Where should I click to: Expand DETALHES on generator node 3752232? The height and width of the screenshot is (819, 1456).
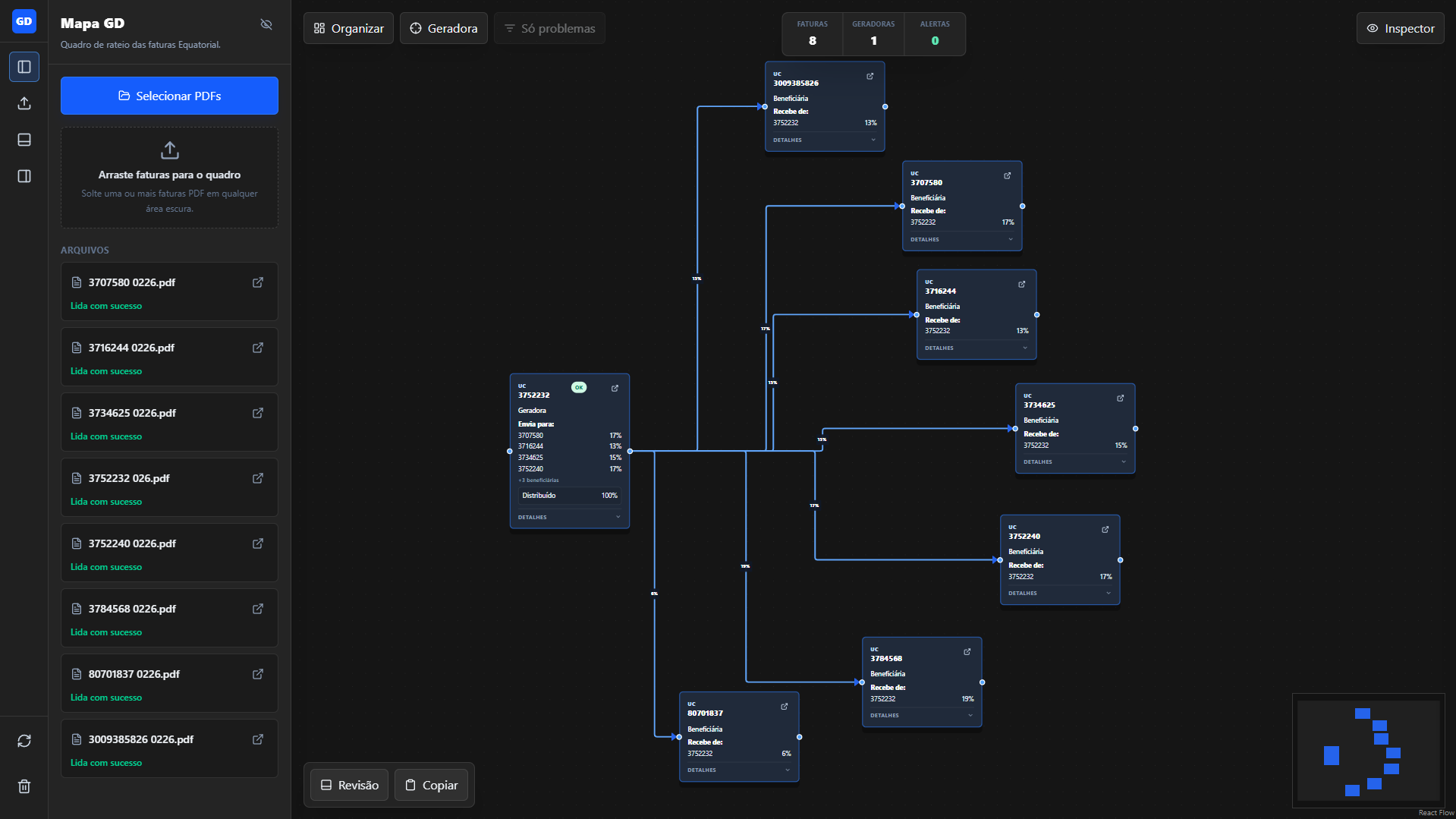(570, 517)
